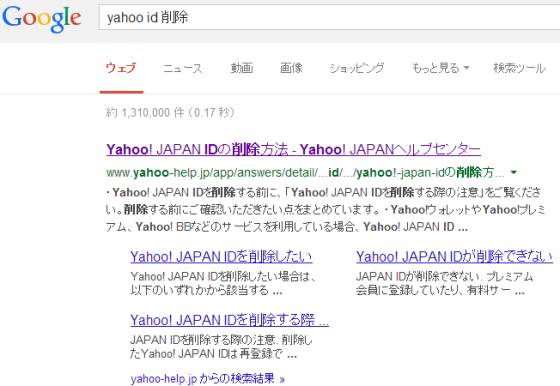This screenshot has width=560, height=386.
Task: Expand the もっと見る dropdown
Action: click(x=441, y=68)
